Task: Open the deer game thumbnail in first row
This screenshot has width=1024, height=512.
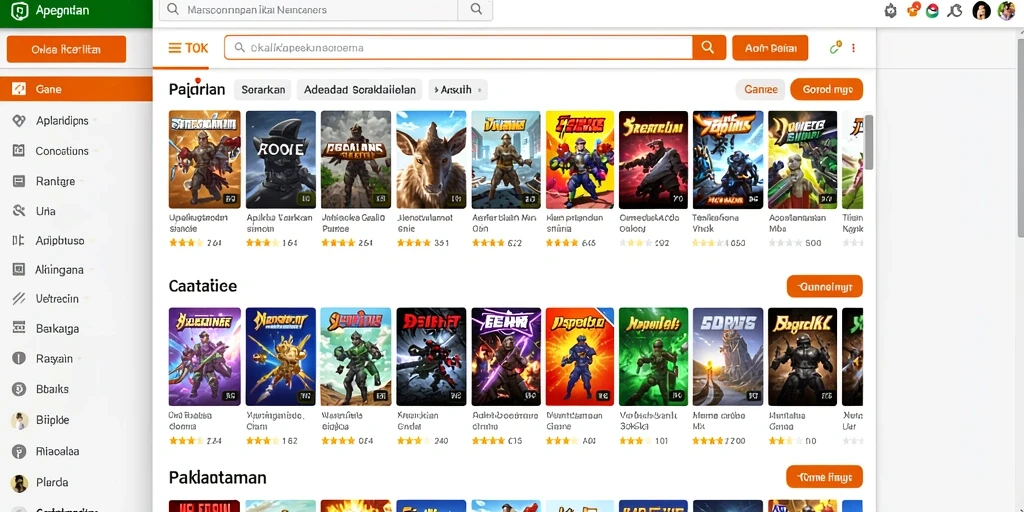Action: tap(431, 160)
